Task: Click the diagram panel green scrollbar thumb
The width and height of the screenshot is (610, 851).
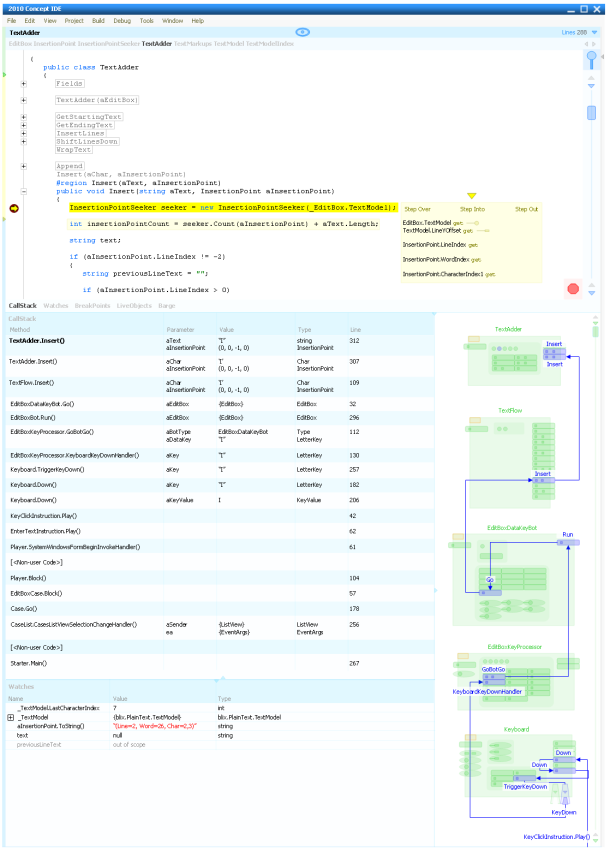Action: coord(595,331)
